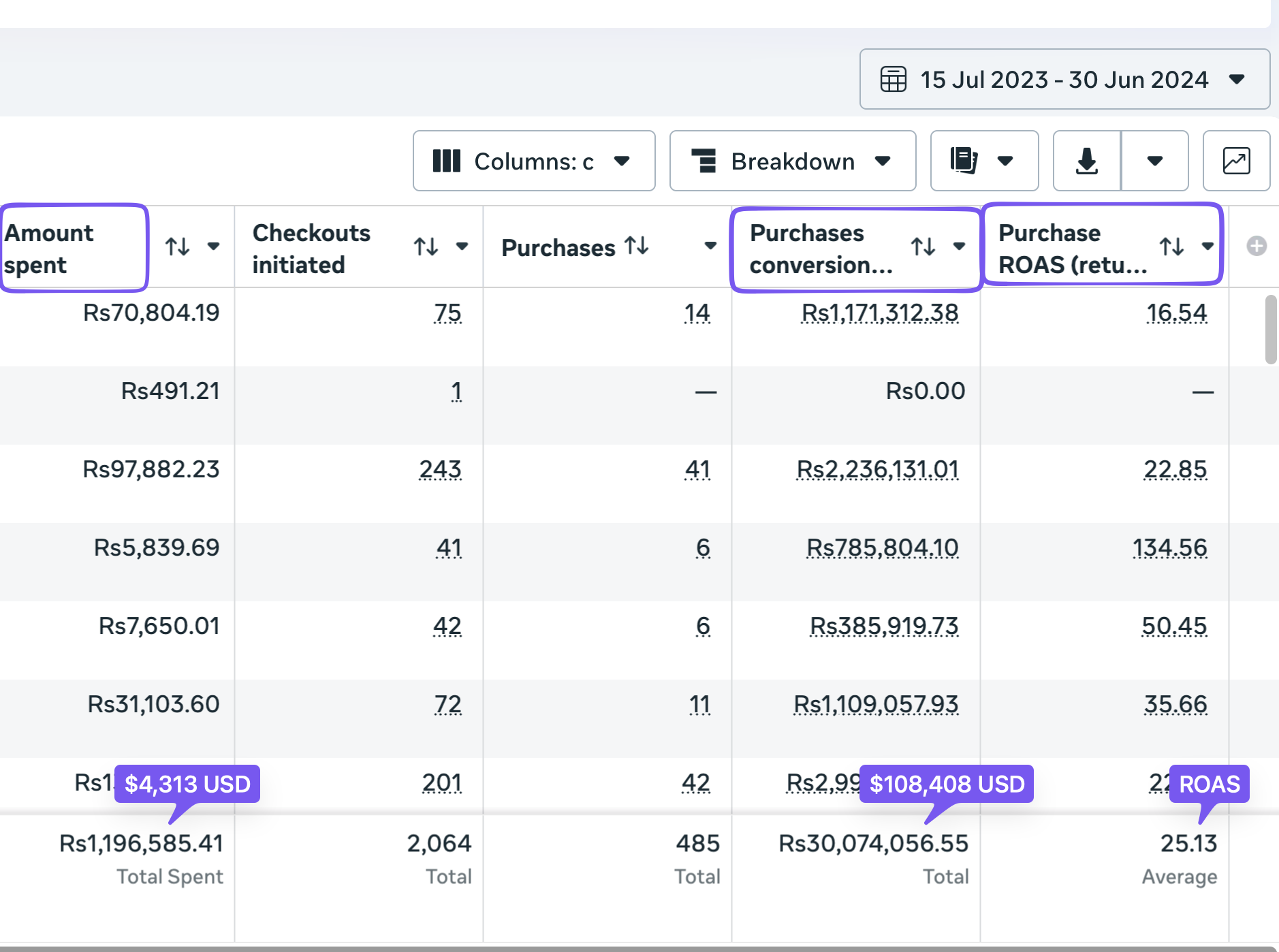Click purchases value 11
1279x952 pixels.
[699, 704]
